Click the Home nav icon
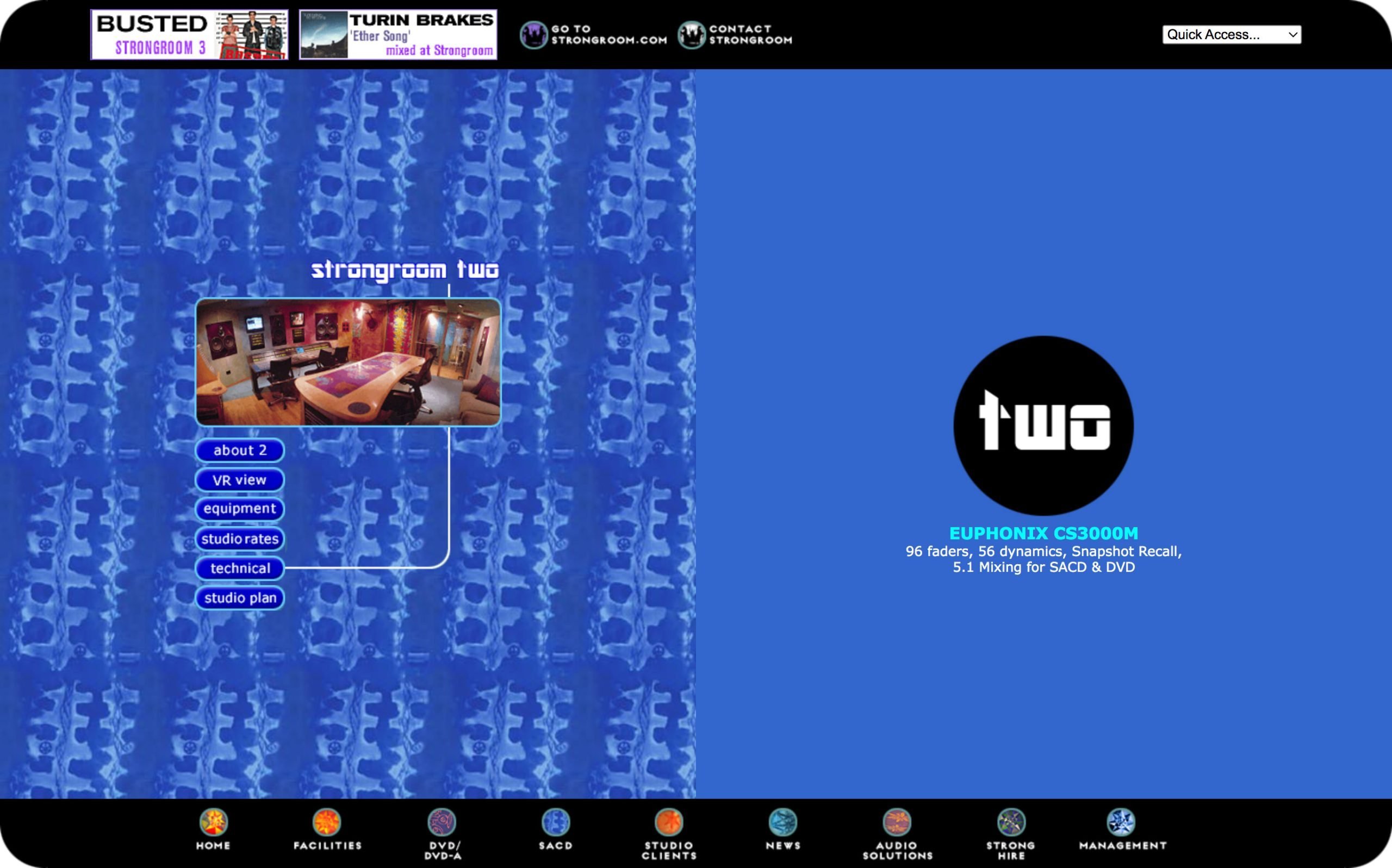This screenshot has width=1392, height=868. click(x=213, y=823)
